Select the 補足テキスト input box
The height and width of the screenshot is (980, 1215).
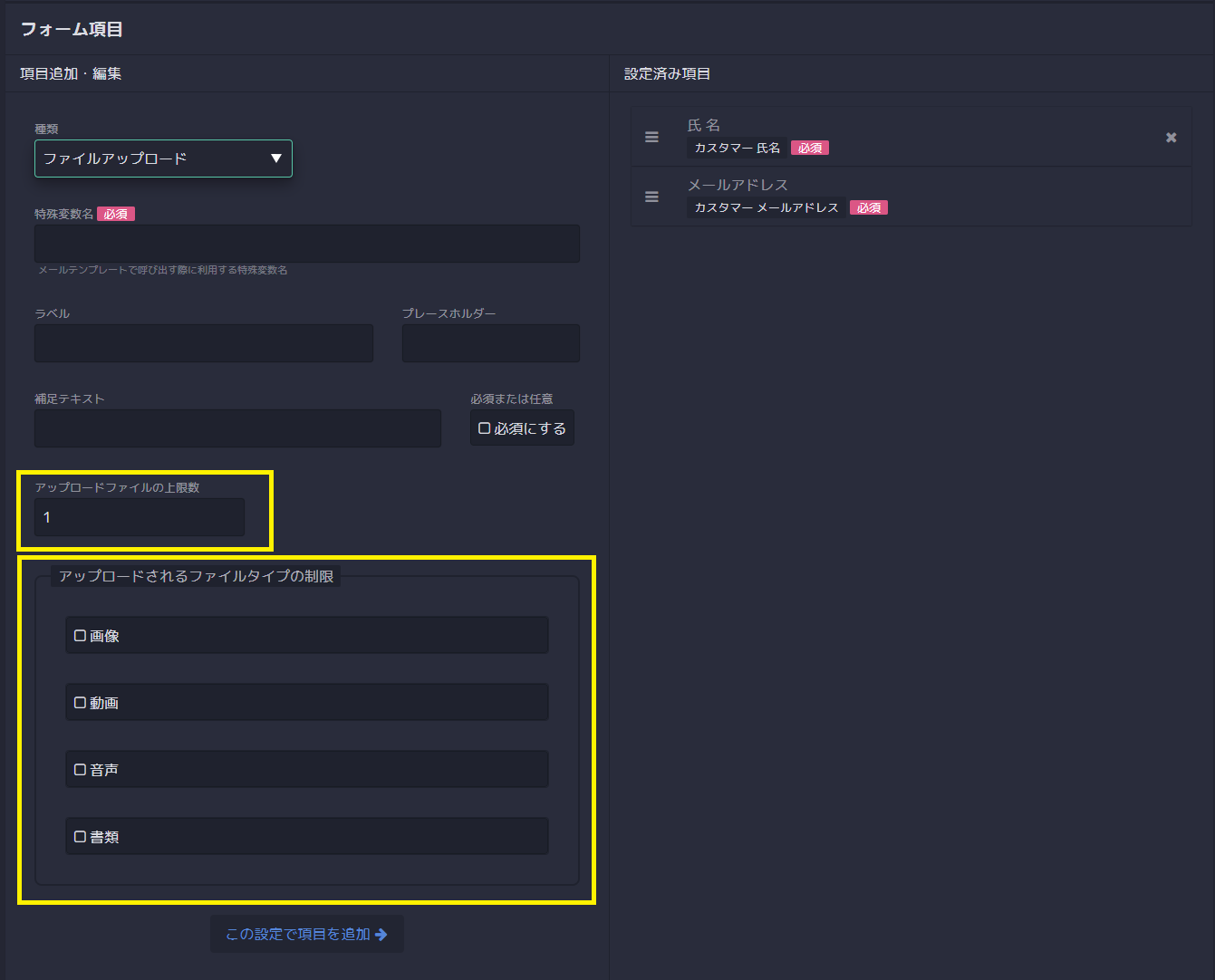(x=237, y=428)
